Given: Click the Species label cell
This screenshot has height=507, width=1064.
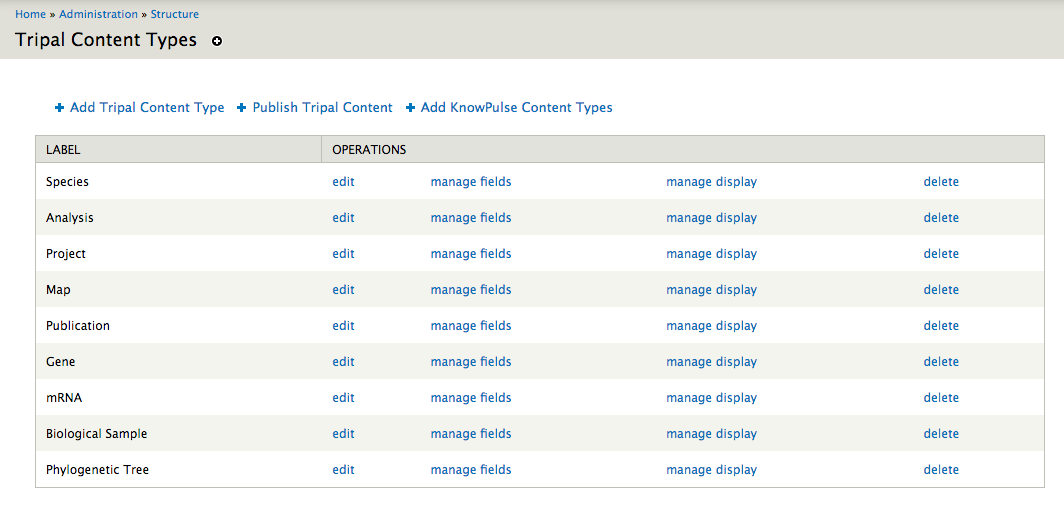Looking at the screenshot, I should pos(178,182).
